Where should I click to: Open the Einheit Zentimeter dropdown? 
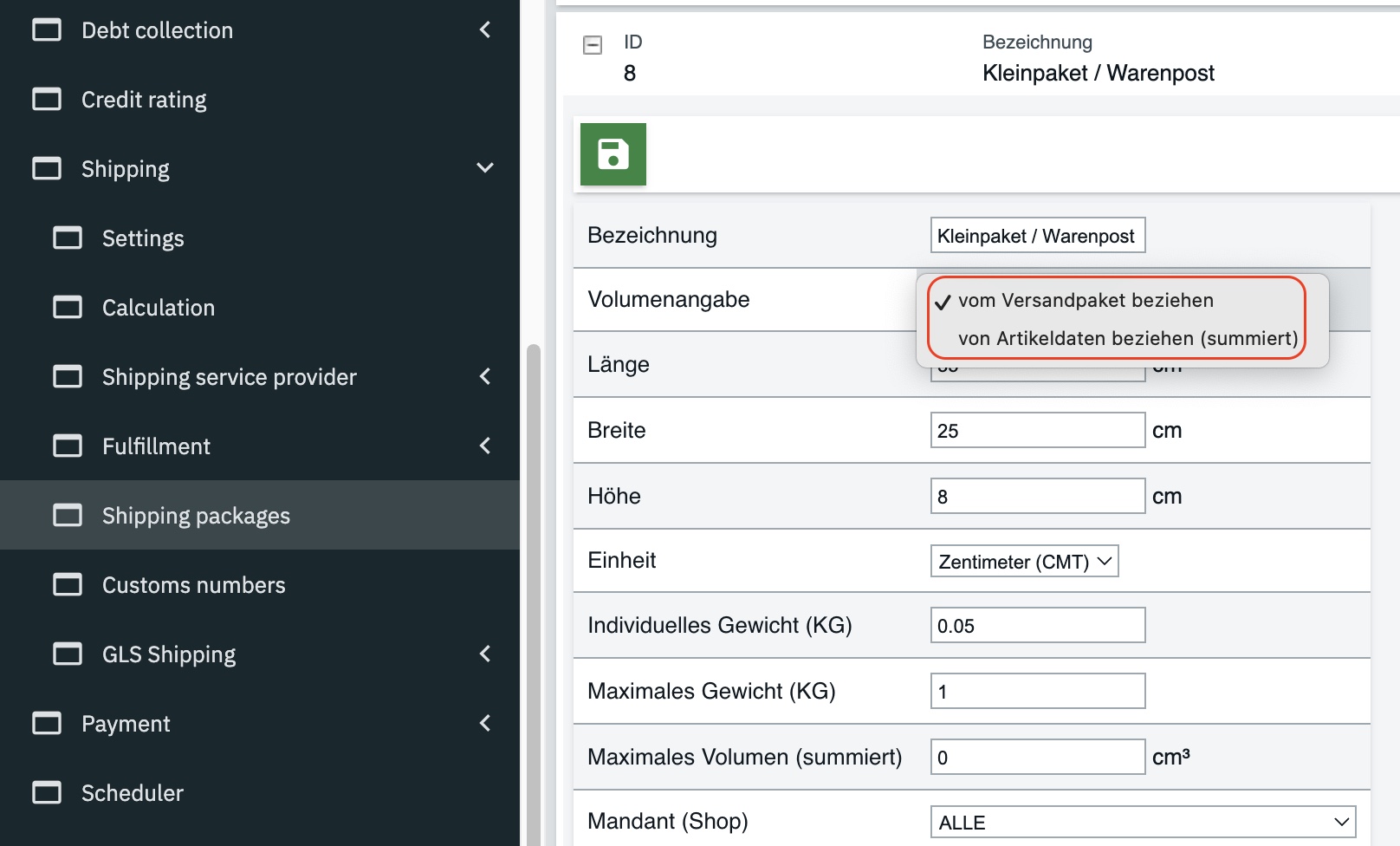pos(1024,562)
